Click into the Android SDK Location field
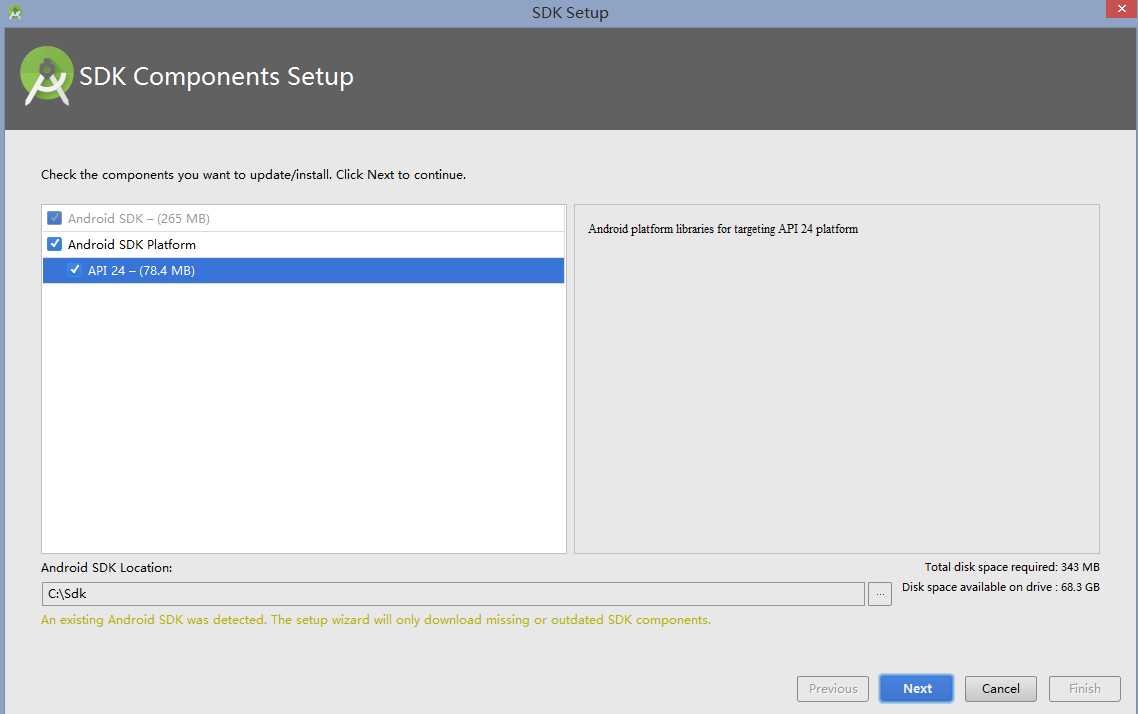Screen dimensions: 1138x714 (x=453, y=594)
